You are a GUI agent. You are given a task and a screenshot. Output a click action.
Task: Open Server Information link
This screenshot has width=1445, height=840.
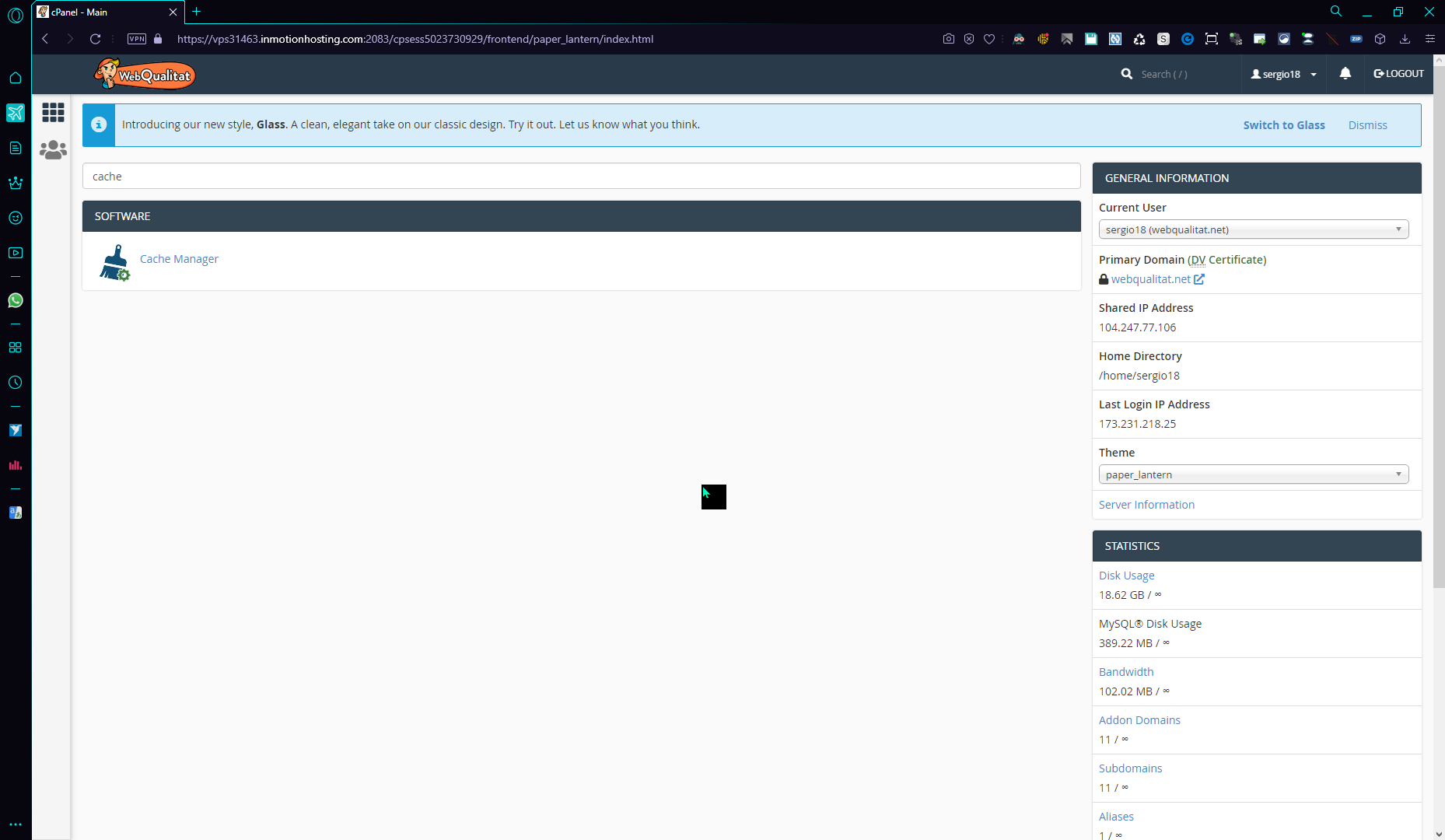click(x=1146, y=505)
